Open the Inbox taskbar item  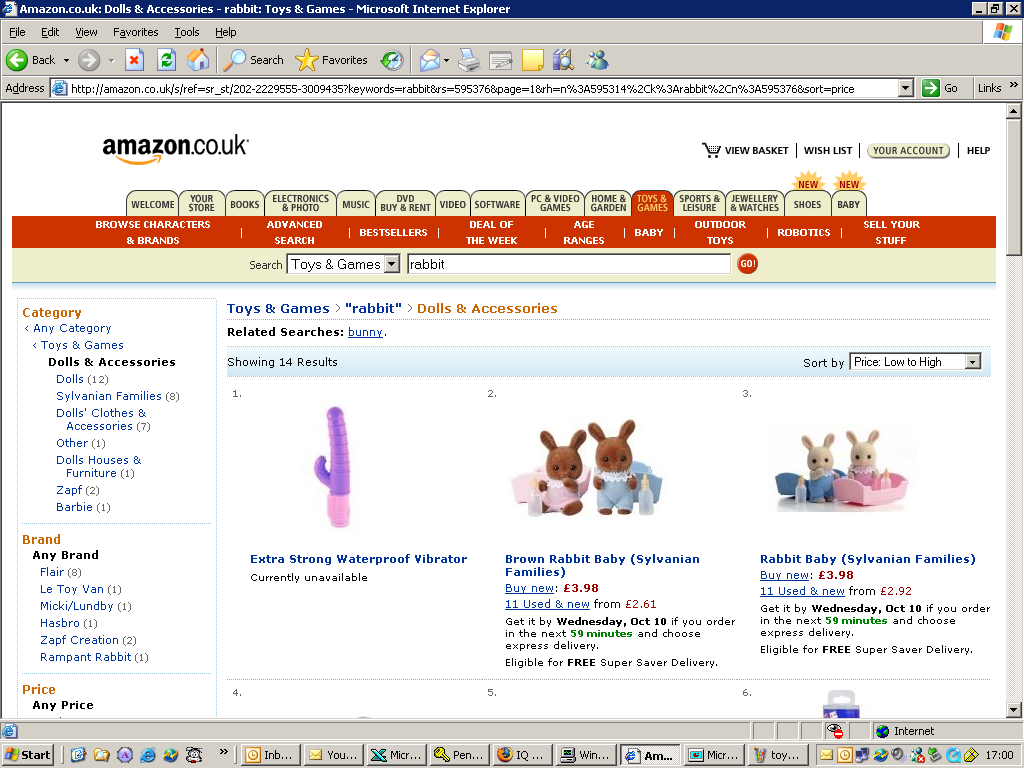pos(271,755)
